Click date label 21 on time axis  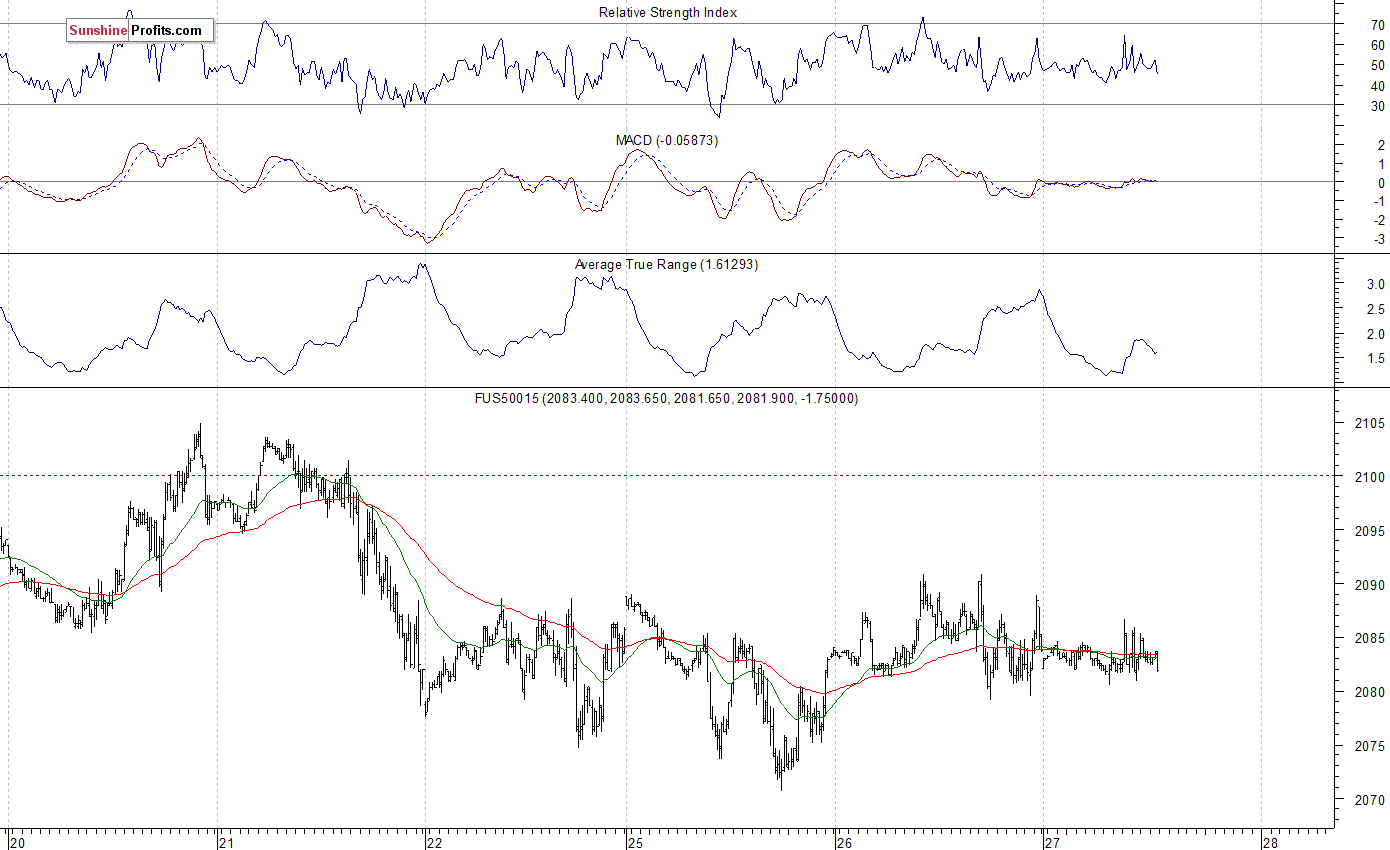[226, 842]
